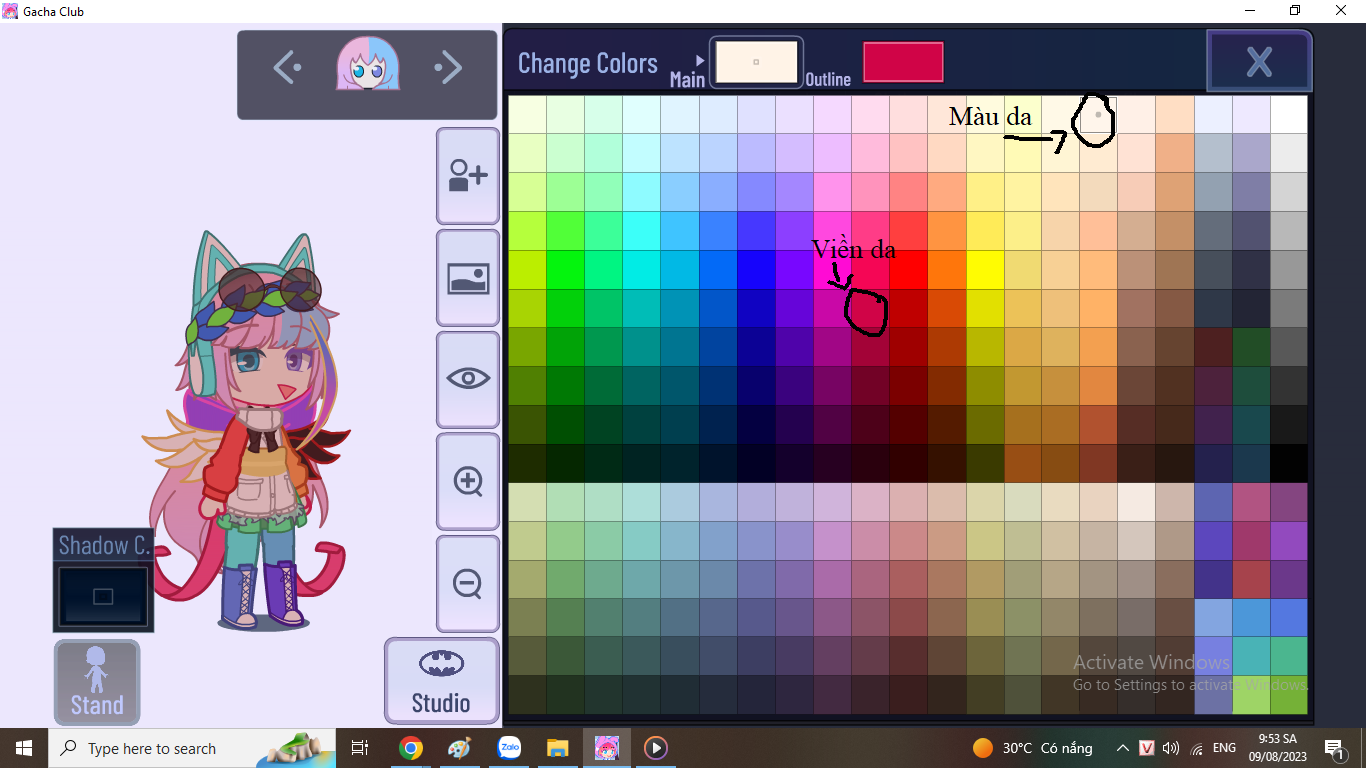The image size is (1366, 768).
Task: Open the notification center icon
Action: [x=1334, y=748]
